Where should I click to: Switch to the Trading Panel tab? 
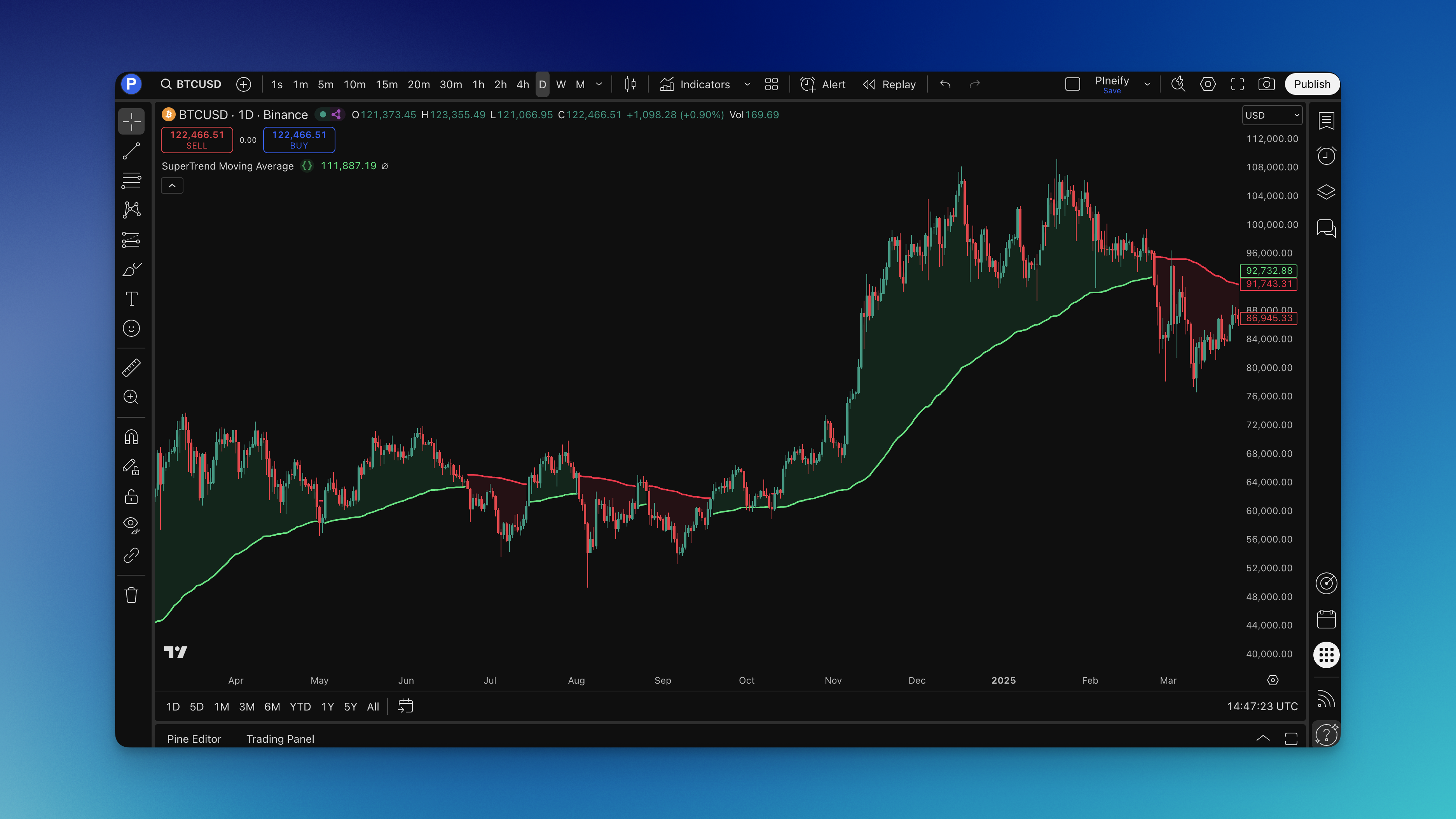coord(280,738)
